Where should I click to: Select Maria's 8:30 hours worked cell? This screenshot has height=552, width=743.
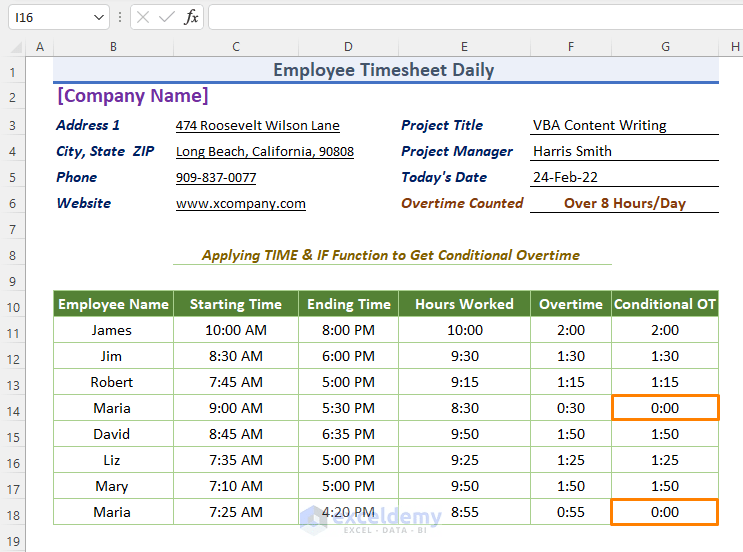(x=464, y=408)
